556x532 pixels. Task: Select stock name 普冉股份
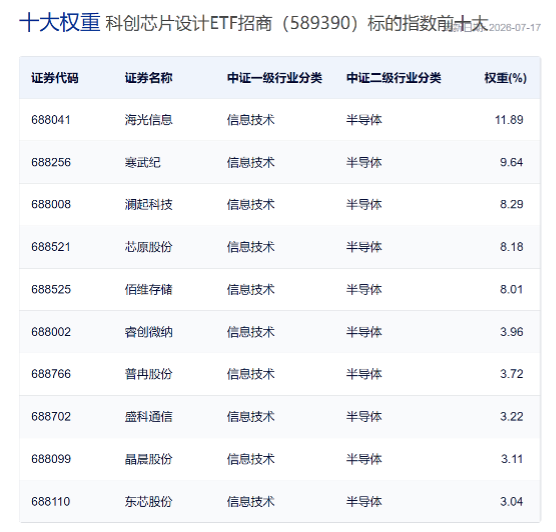148,374
